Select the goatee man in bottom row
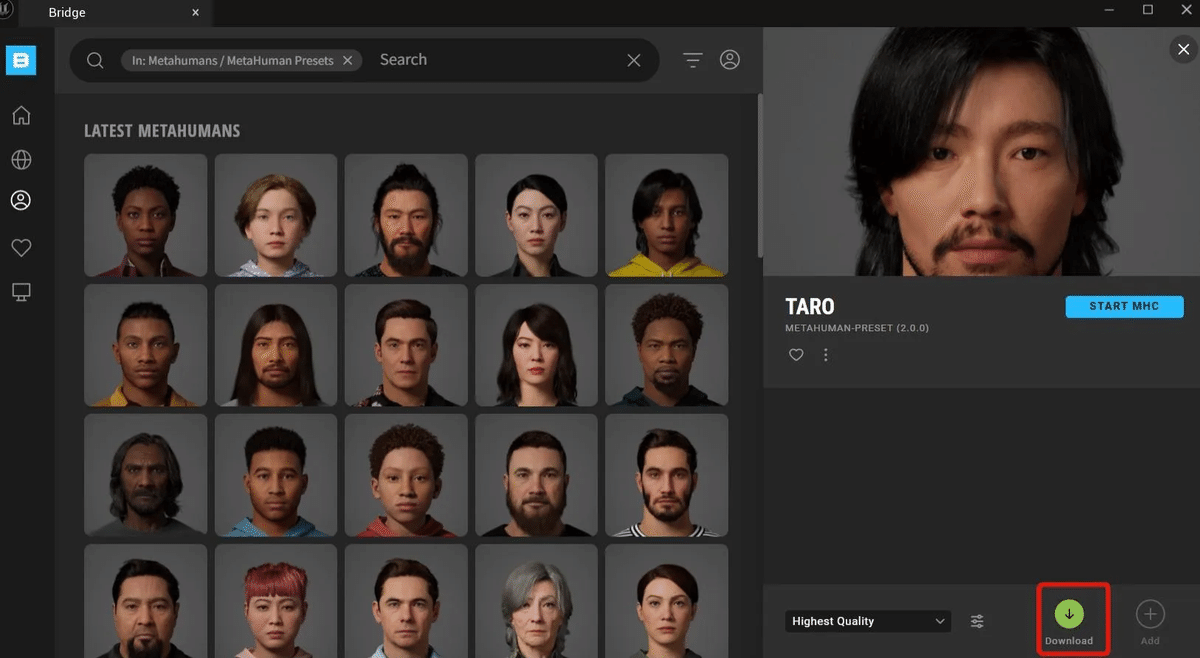The height and width of the screenshot is (658, 1200). [146, 601]
